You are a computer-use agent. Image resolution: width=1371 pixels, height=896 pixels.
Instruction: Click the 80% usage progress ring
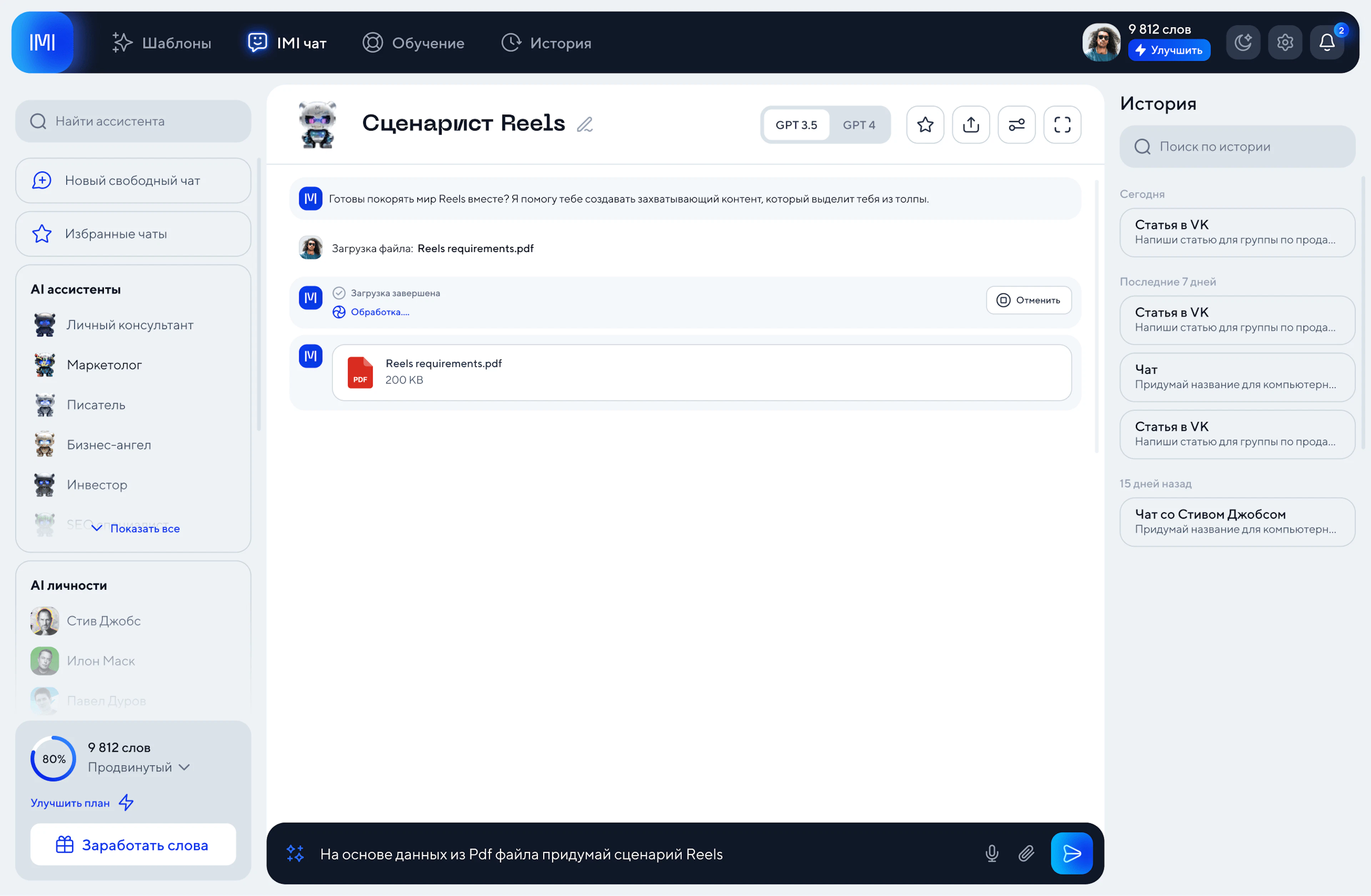pos(53,758)
